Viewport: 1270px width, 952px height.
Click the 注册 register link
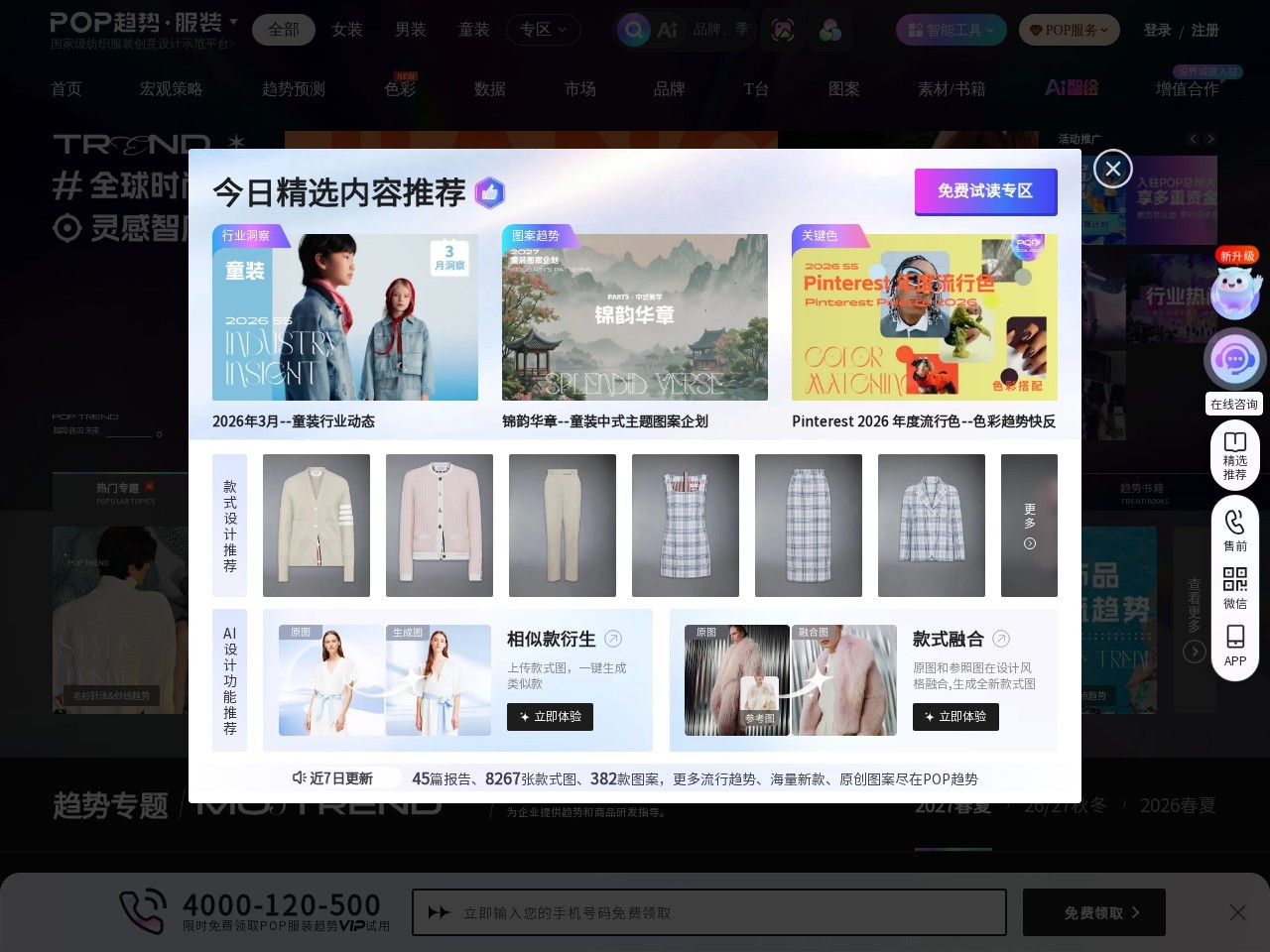coord(1205,30)
